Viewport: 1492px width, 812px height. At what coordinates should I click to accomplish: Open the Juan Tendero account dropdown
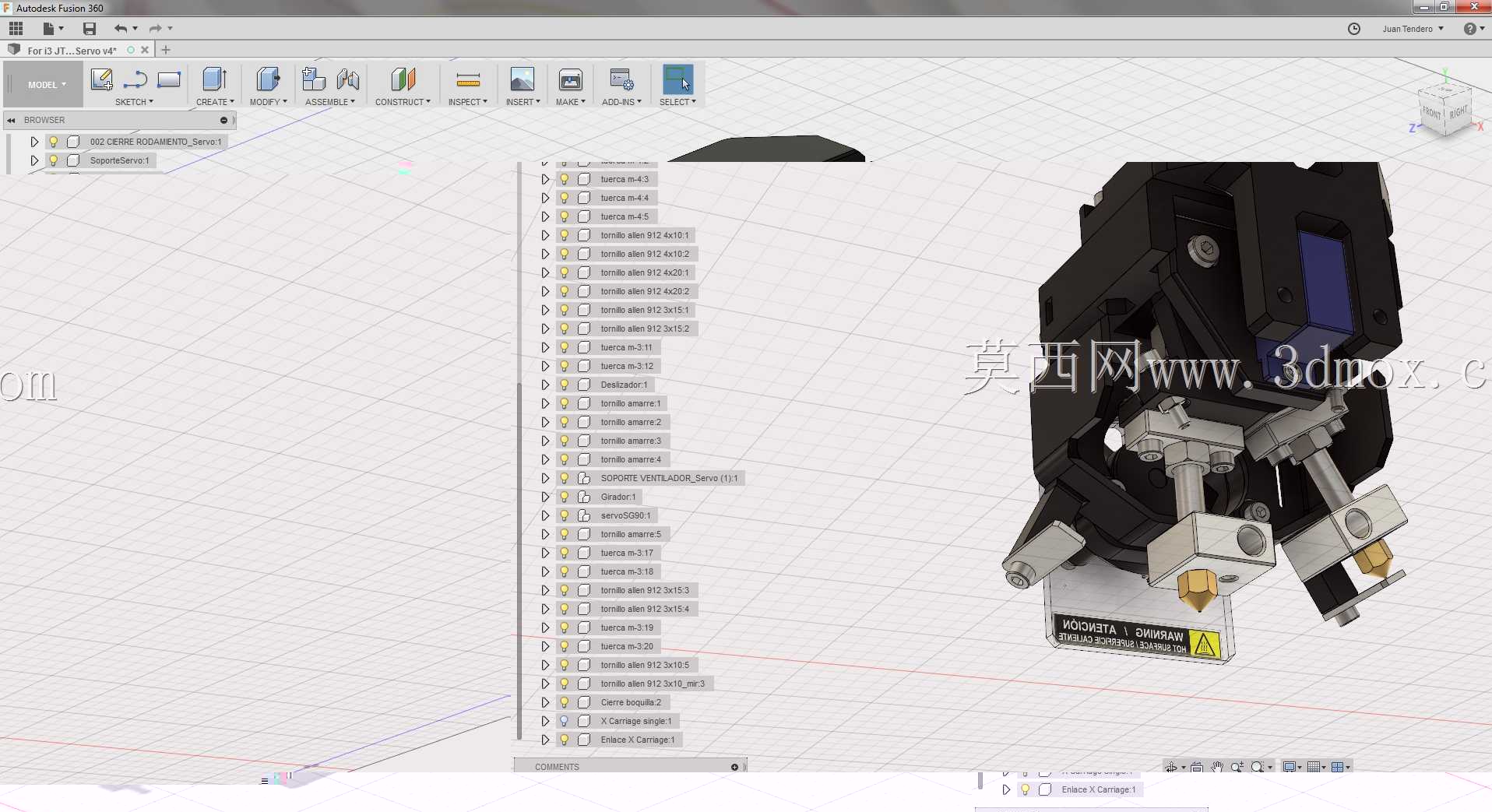click(1413, 29)
